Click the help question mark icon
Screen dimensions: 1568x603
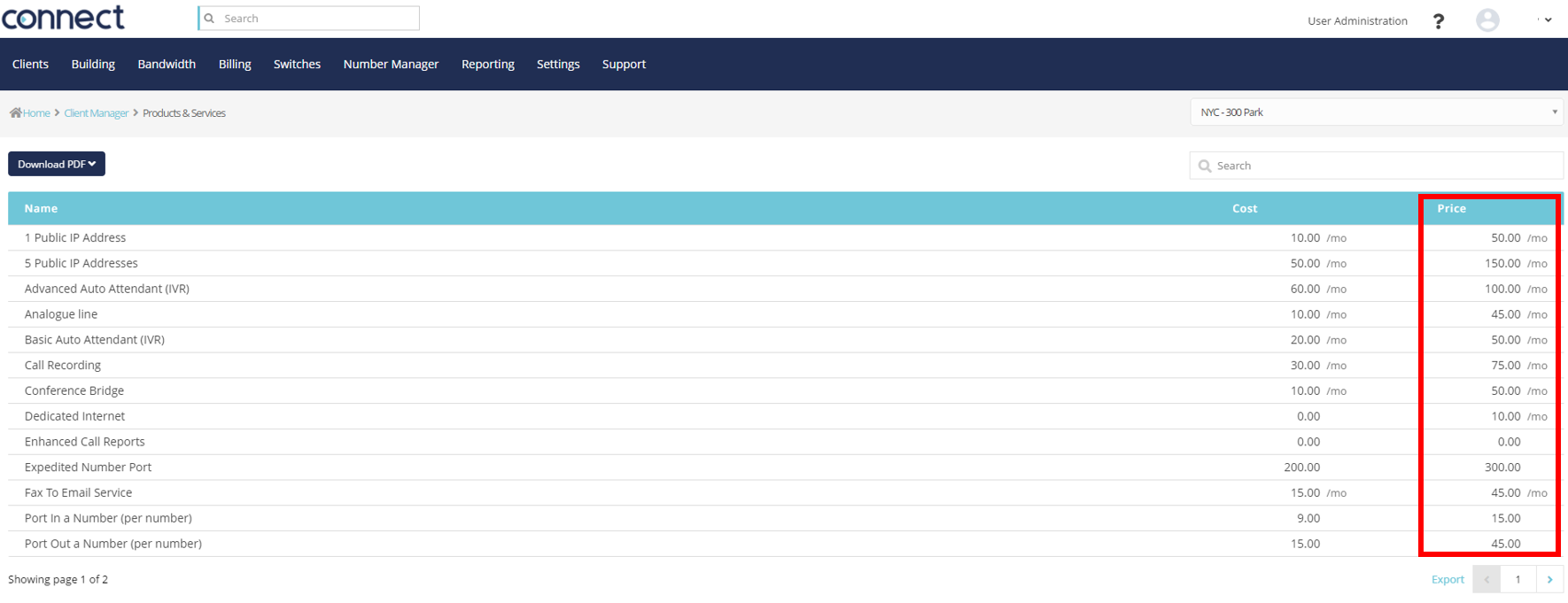tap(1438, 21)
